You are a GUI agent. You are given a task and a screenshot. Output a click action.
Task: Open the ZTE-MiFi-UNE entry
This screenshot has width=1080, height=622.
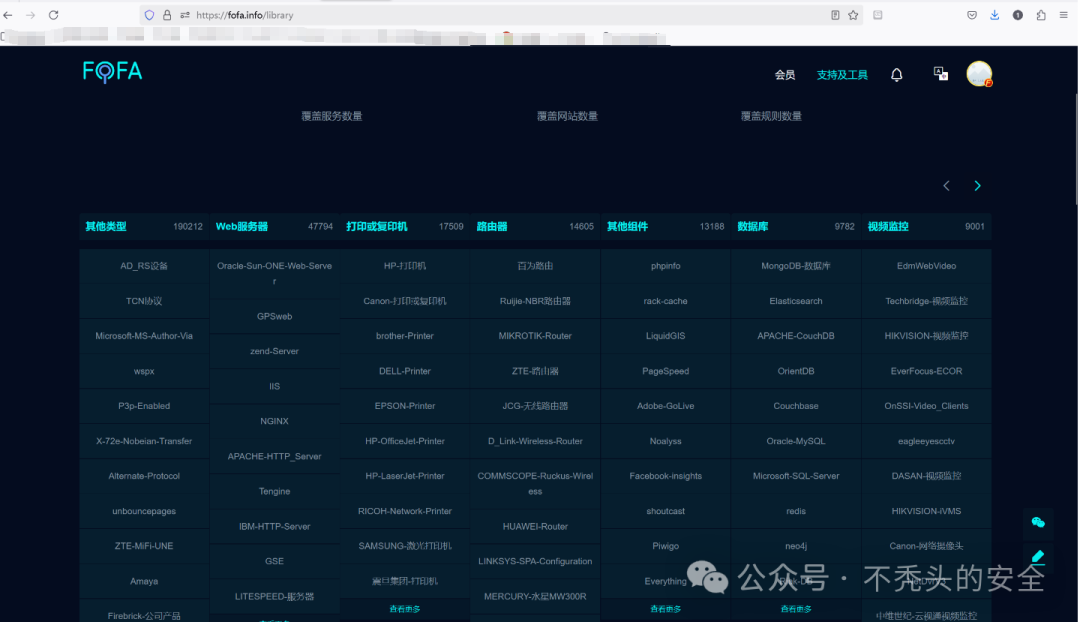point(144,546)
